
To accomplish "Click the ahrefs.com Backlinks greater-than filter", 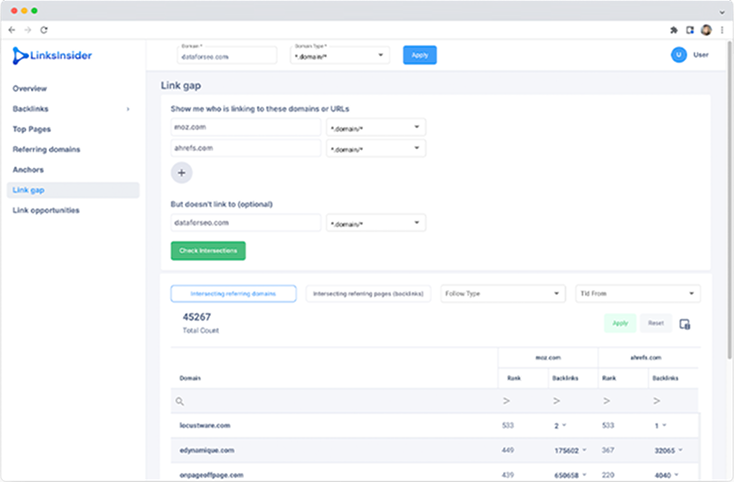I will click(657, 401).
